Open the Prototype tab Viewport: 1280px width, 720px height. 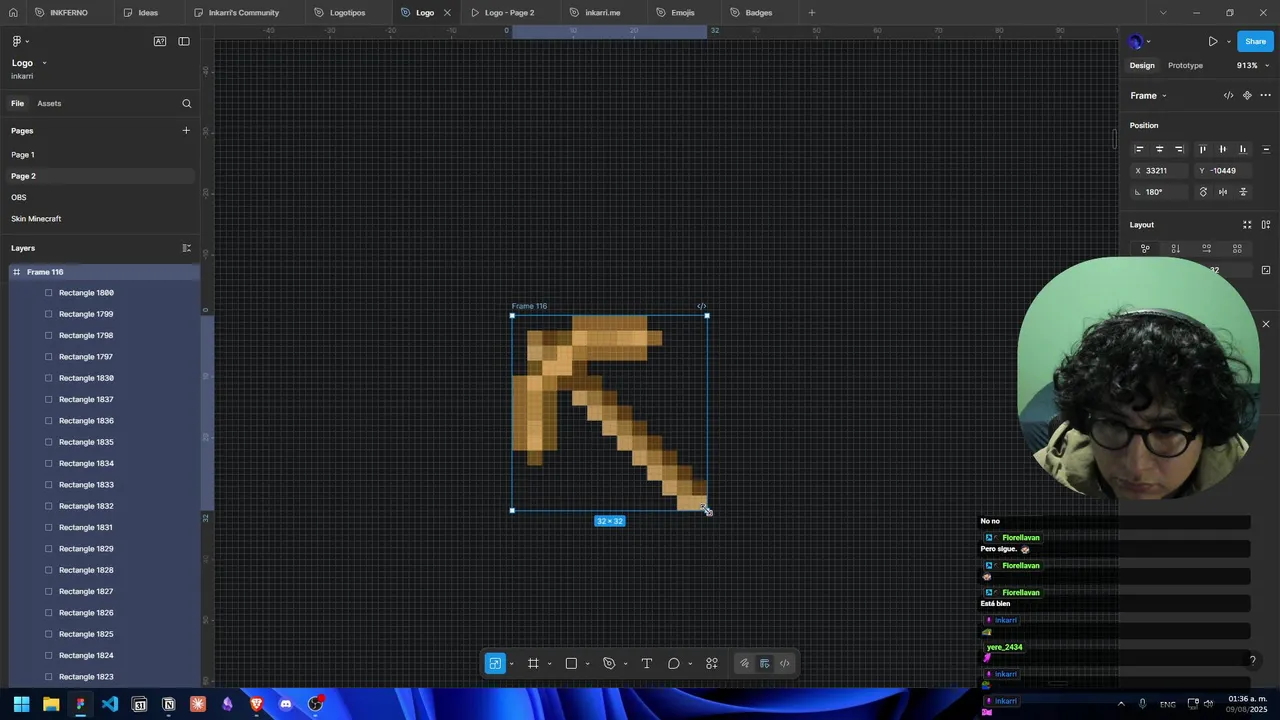[1185, 66]
